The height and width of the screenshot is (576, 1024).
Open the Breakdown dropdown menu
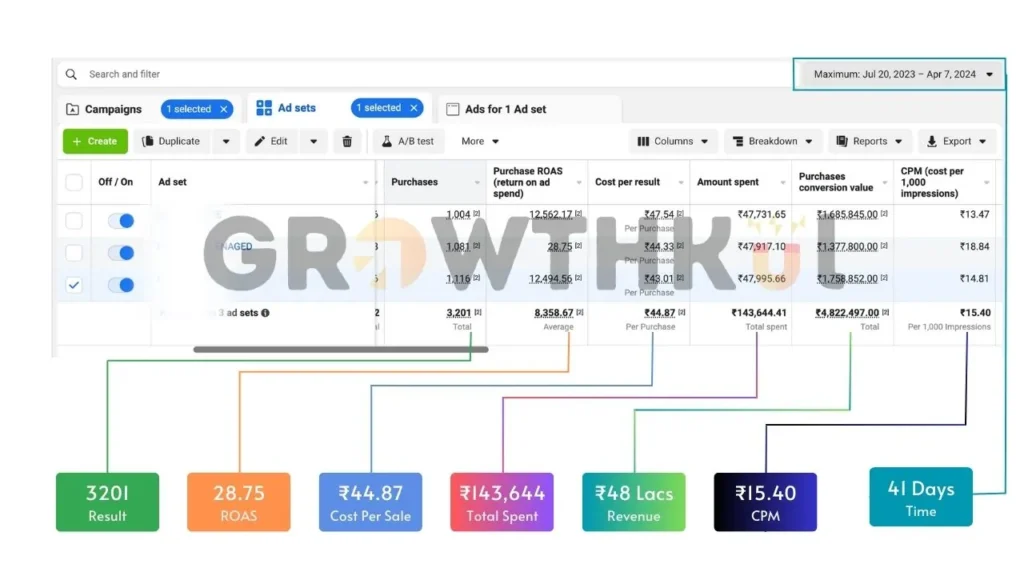pos(772,141)
